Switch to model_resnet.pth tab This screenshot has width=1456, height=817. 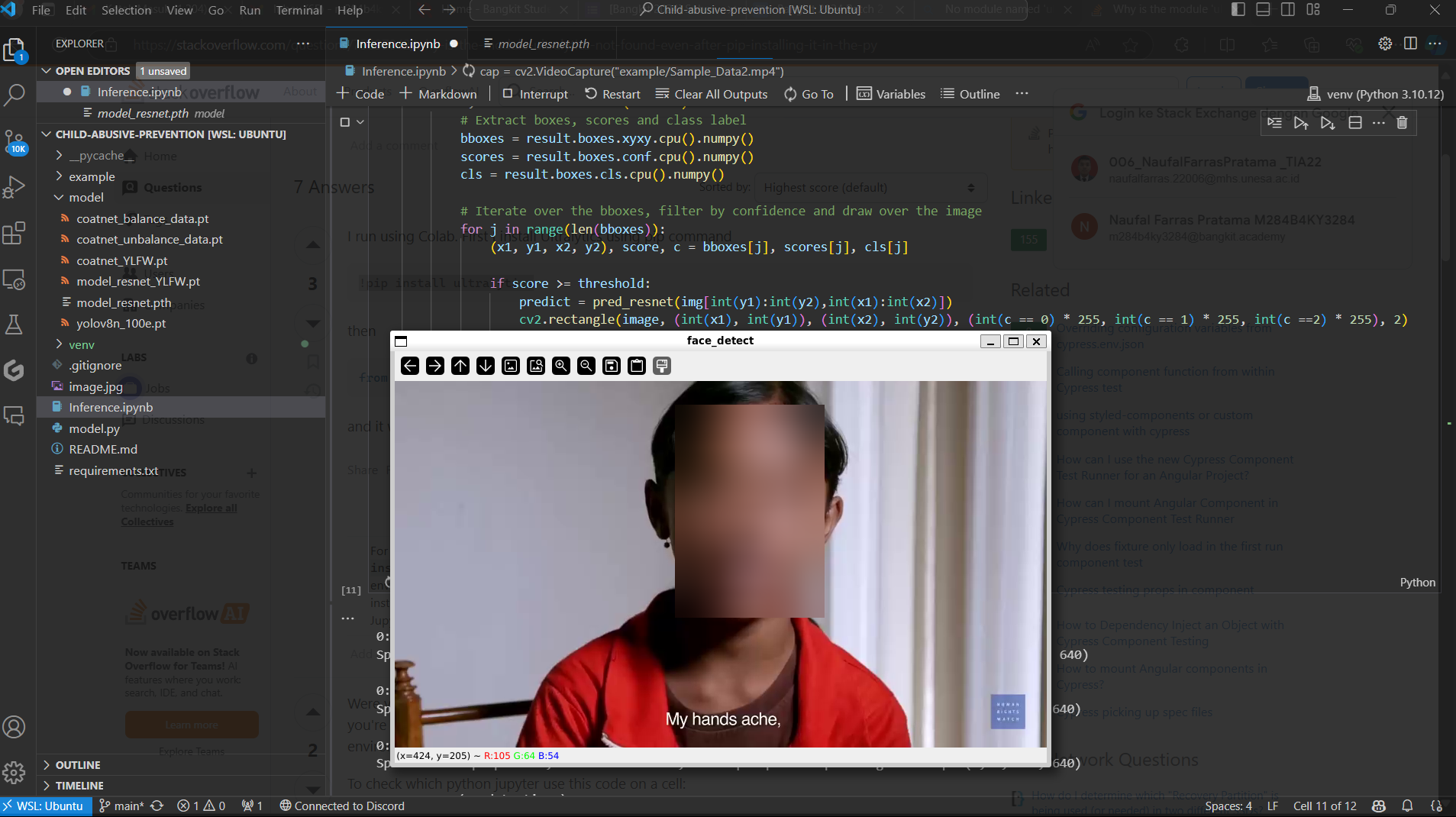[543, 44]
